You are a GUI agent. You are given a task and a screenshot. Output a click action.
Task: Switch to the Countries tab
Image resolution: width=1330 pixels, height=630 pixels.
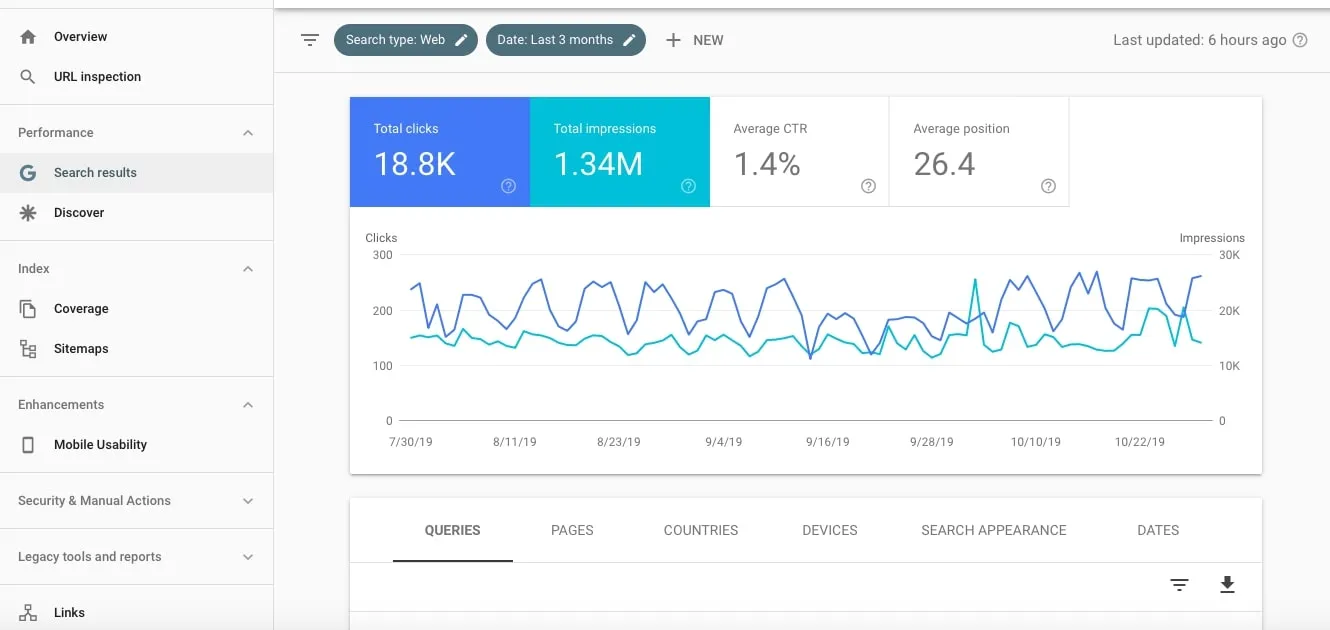[700, 530]
